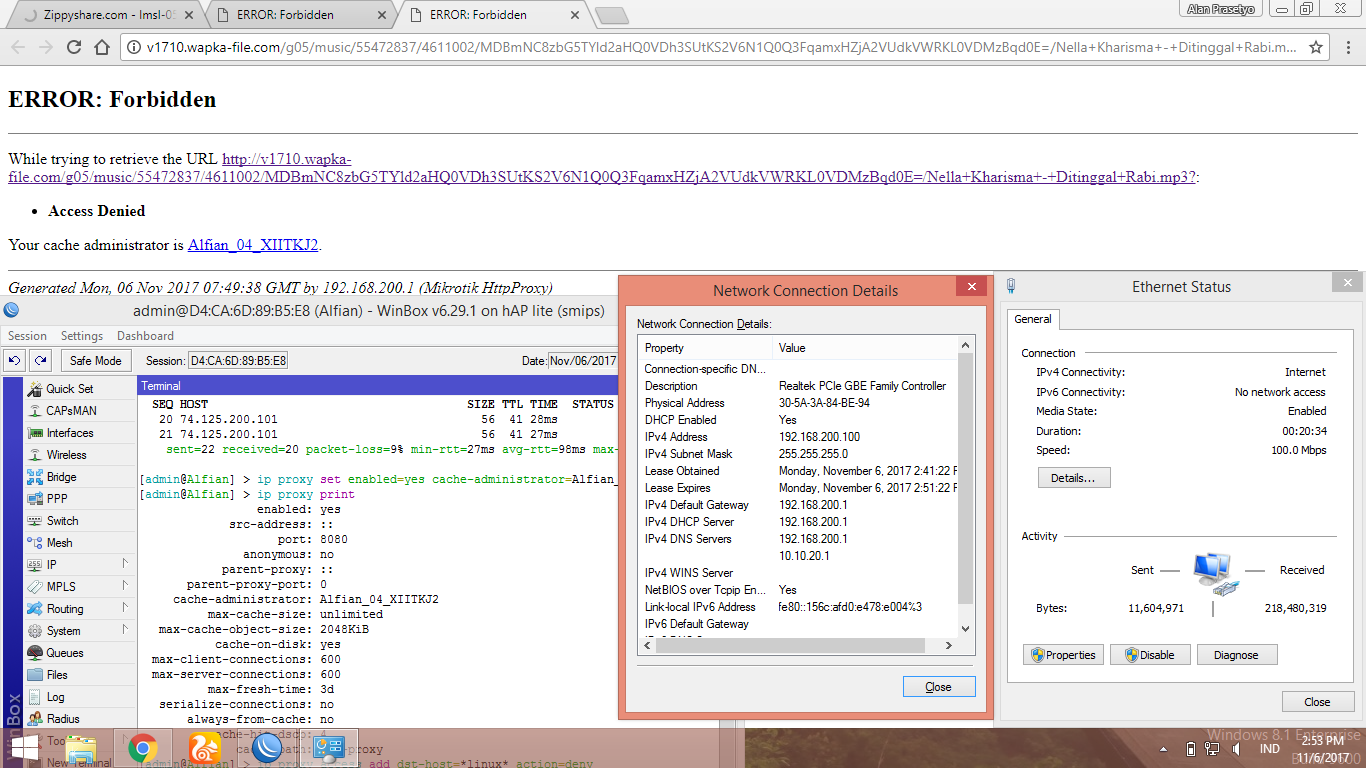The image size is (1366, 768).
Task: Switch to the Zippyshare.com browser tab
Action: [110, 15]
